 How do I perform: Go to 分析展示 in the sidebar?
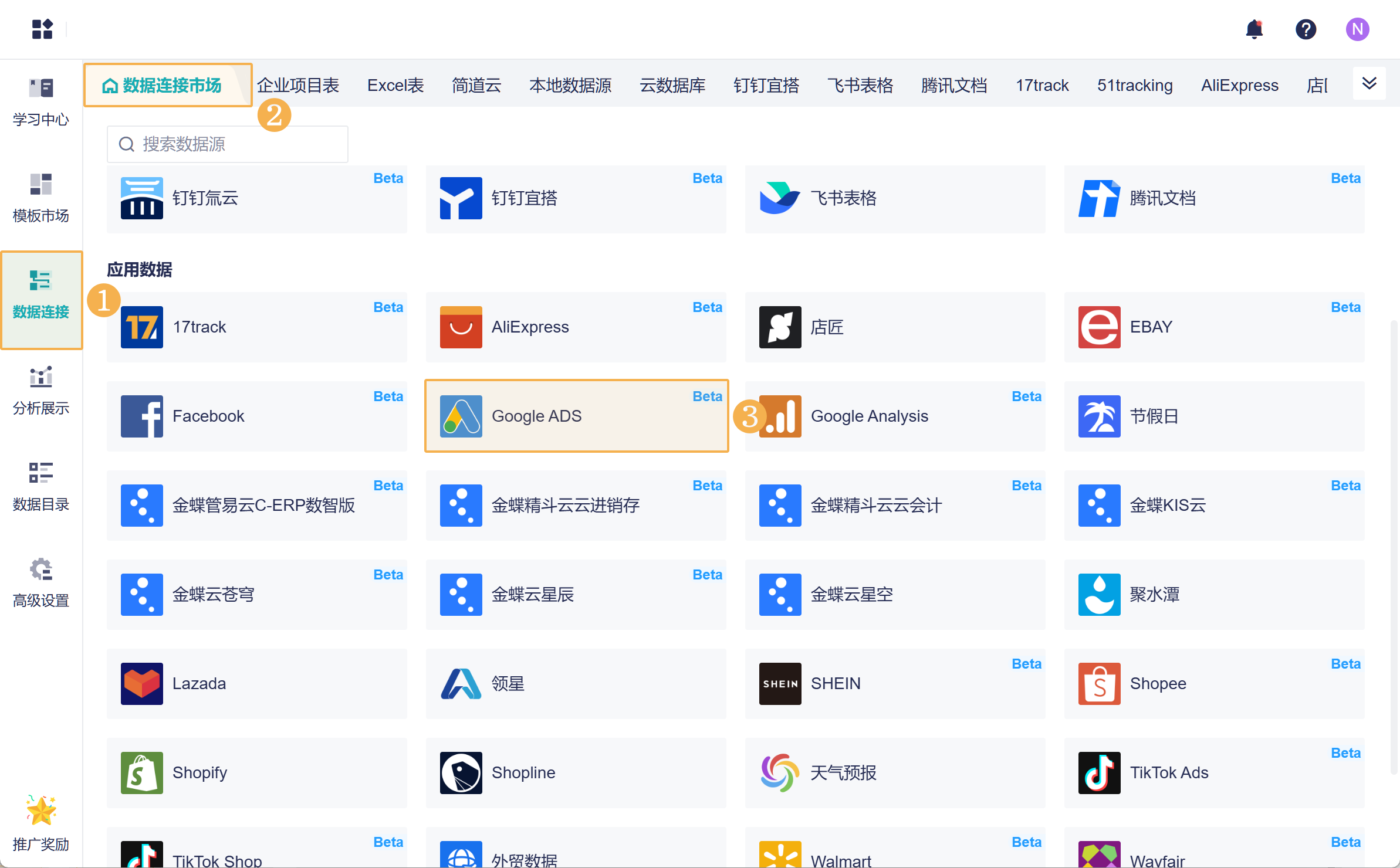(x=41, y=391)
